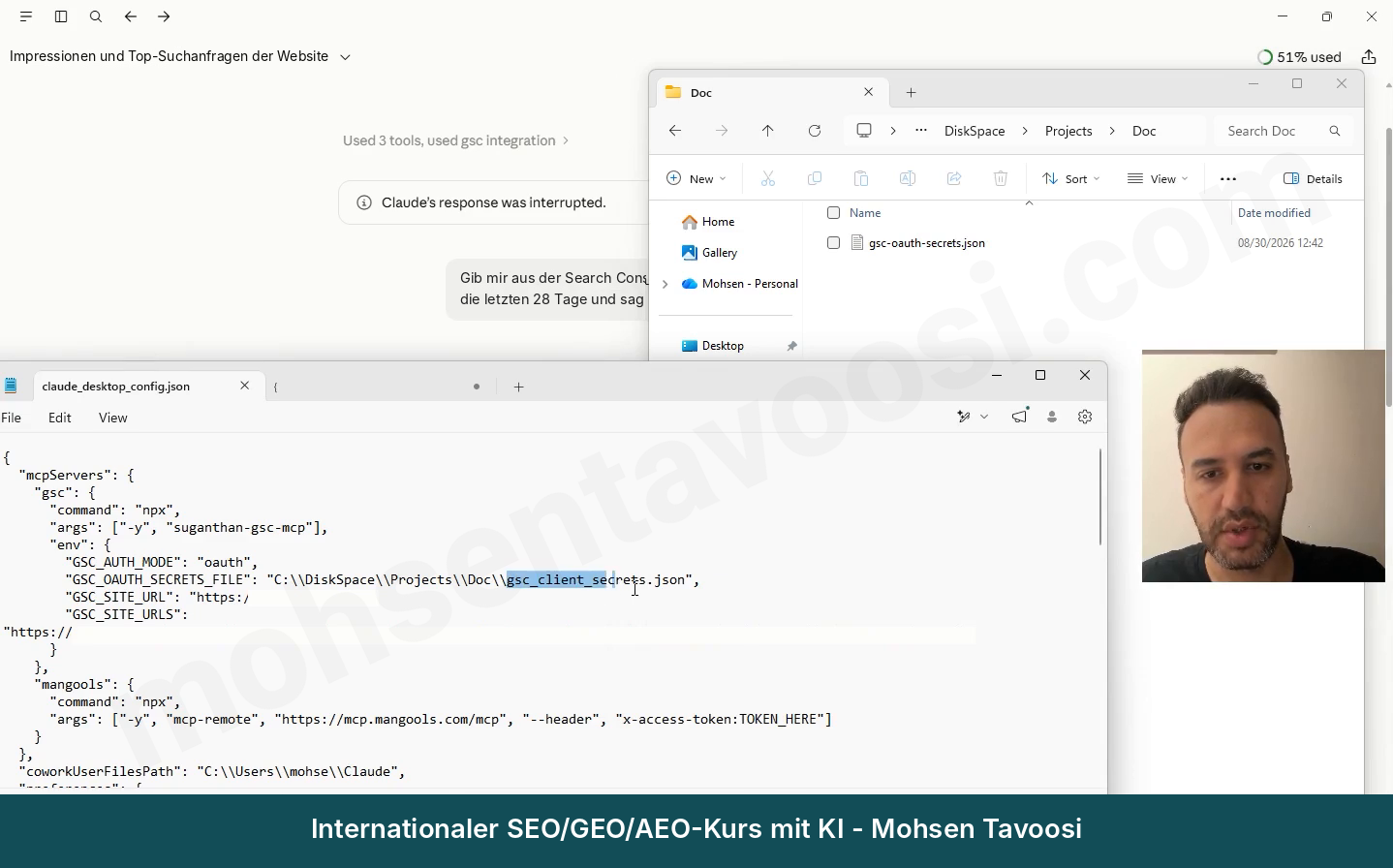Open Notepad rewrite tool dropdown arrow
1393x868 pixels.
[984, 417]
